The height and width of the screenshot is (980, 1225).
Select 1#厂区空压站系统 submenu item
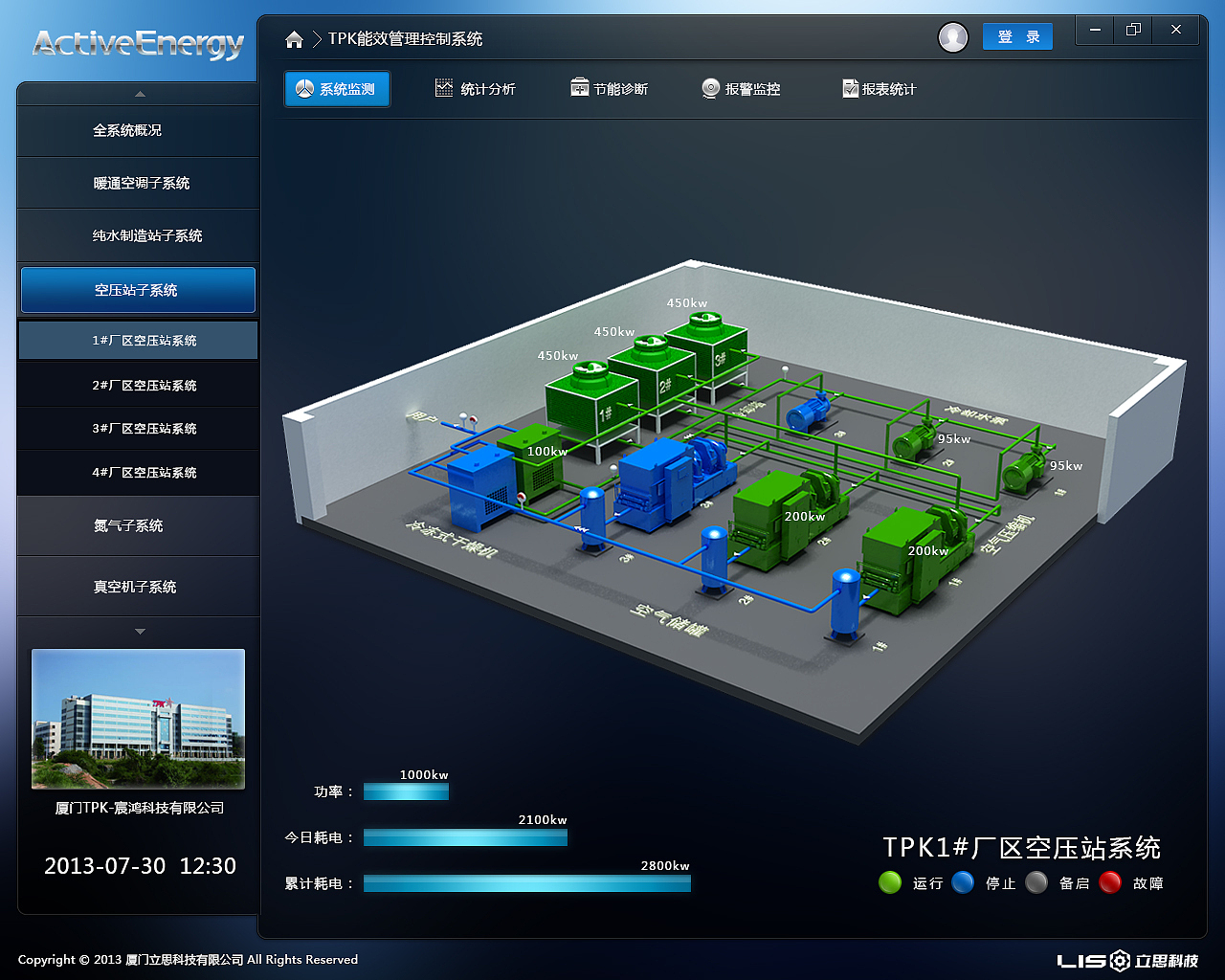point(138,341)
